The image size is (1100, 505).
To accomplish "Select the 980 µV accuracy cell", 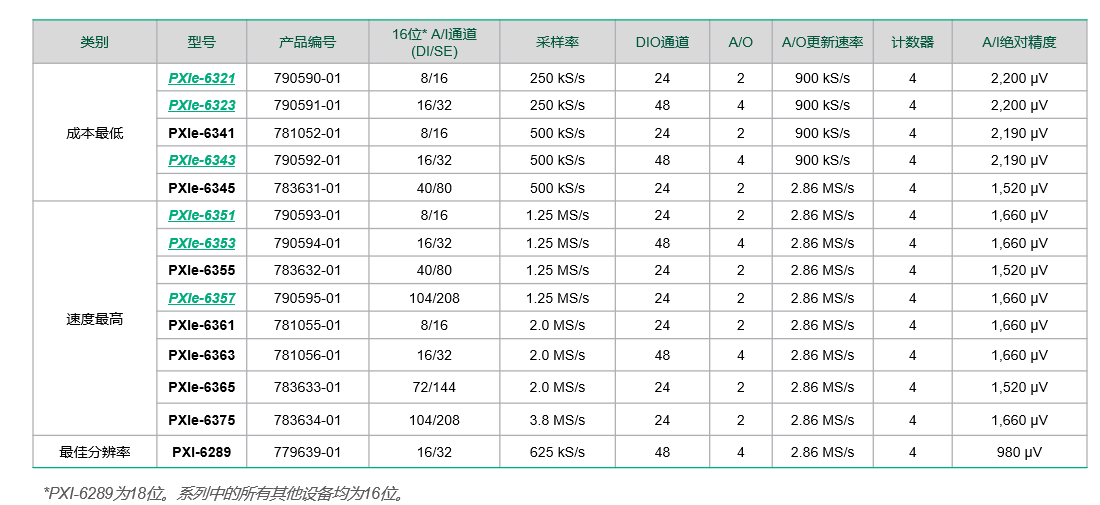I will [1018, 452].
